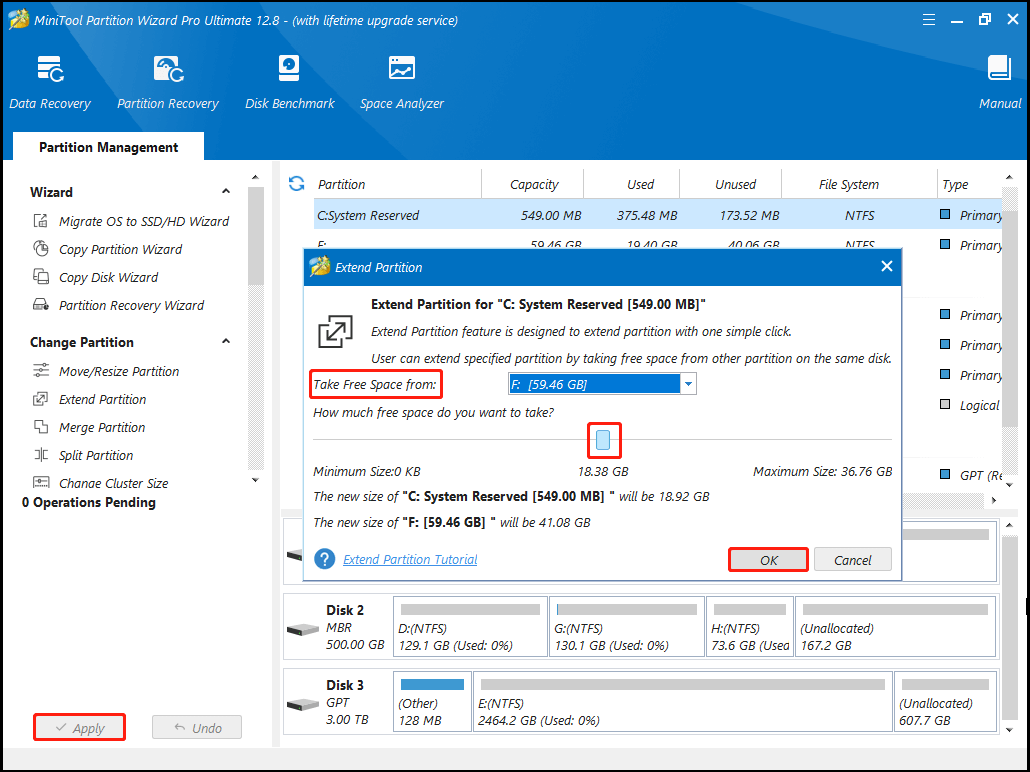Image resolution: width=1030 pixels, height=772 pixels.
Task: Choose Merge Partition
Action: pyautogui.click(x=89, y=428)
